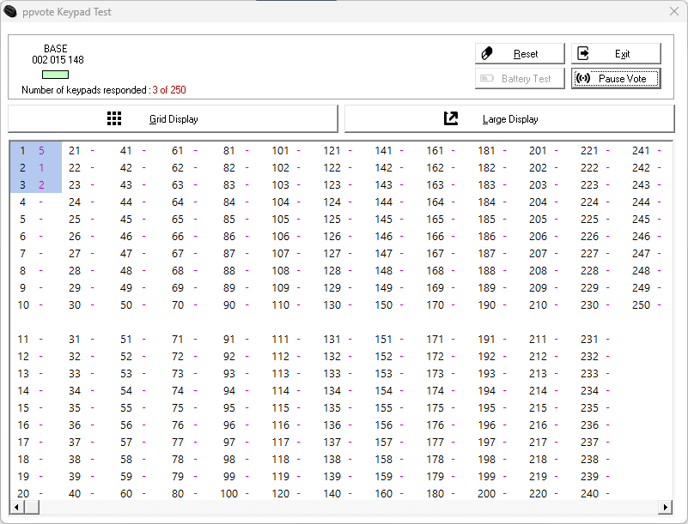Click the horizontal scrollbar thumb
This screenshot has width=688, height=524.
[31, 507]
